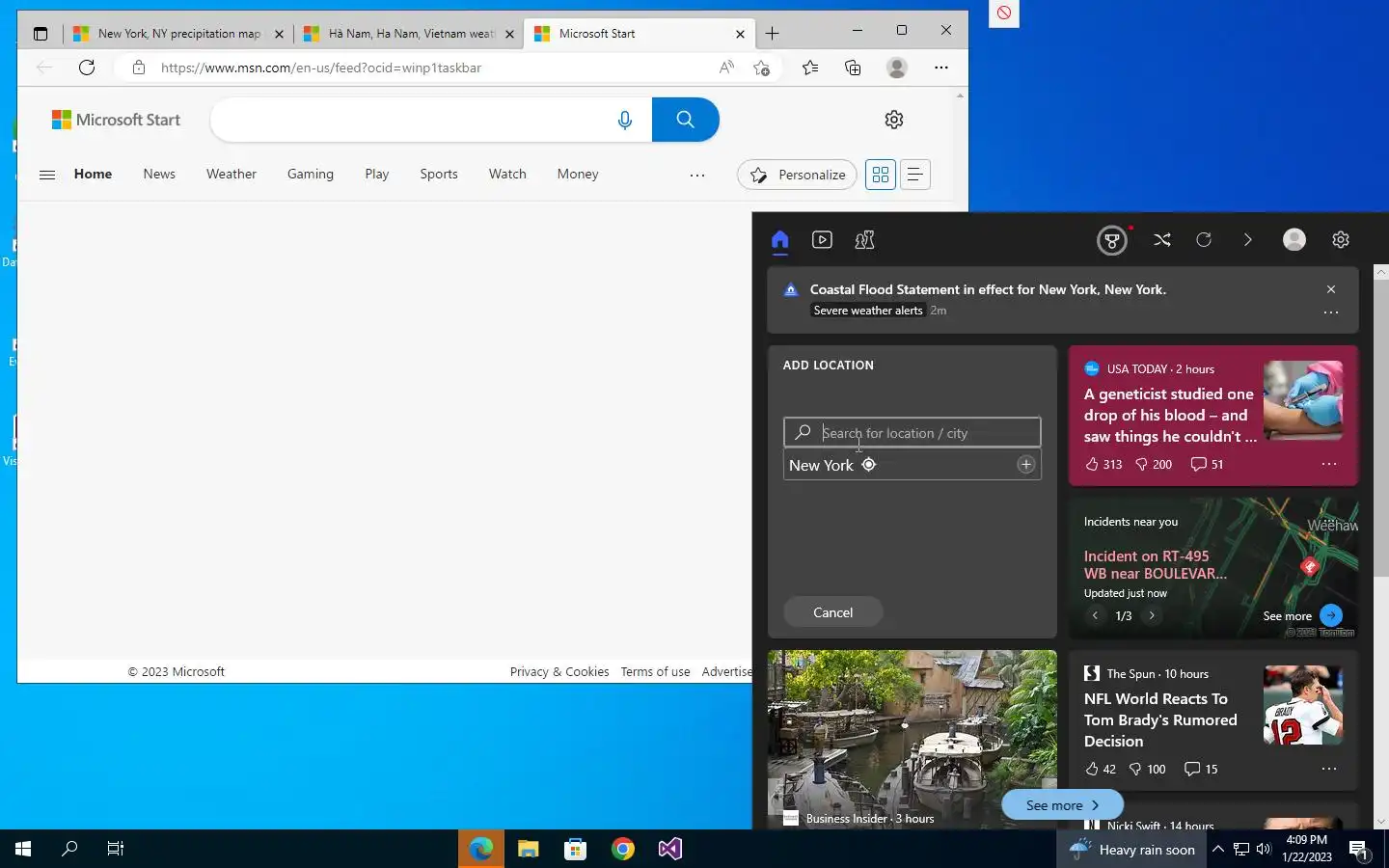
Task: Open comments on geneticist article
Action: [1207, 464]
